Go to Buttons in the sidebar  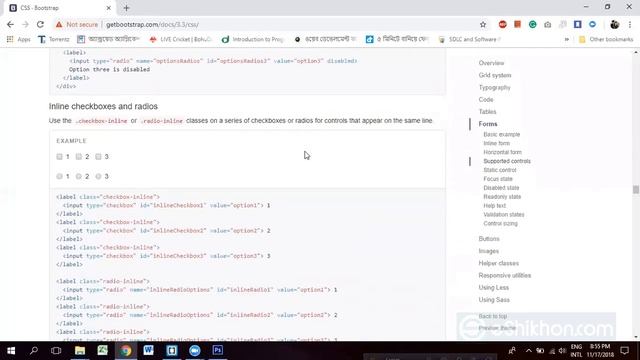point(489,239)
